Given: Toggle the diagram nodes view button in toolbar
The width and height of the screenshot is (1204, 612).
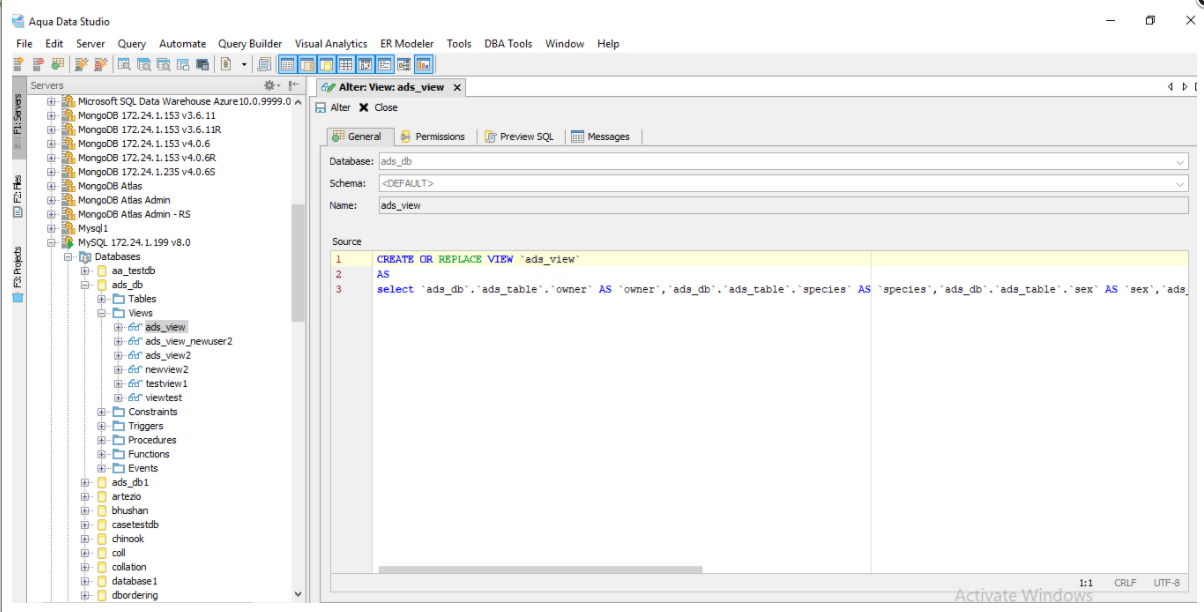Looking at the screenshot, I should (404, 64).
